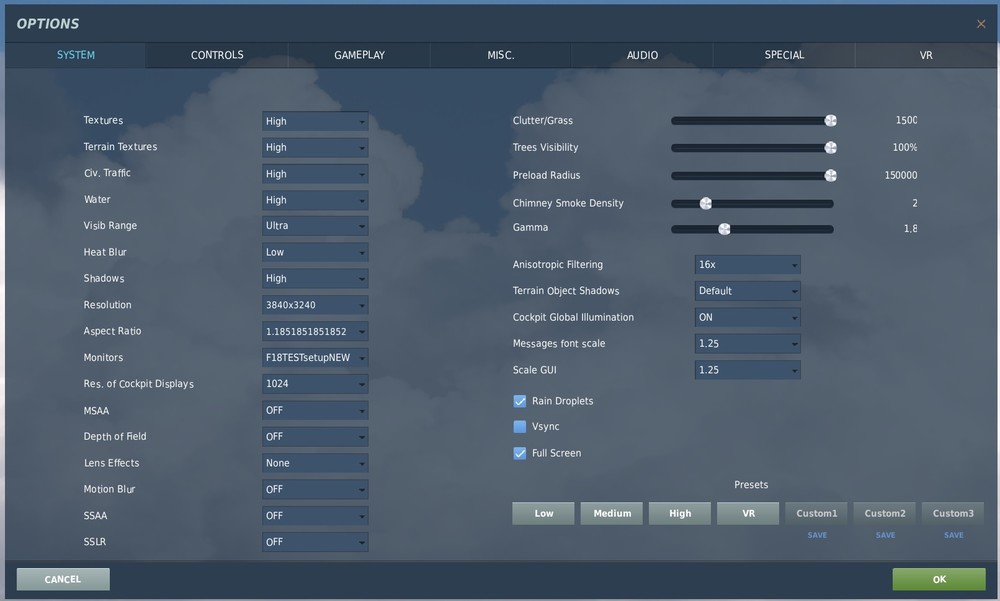Select the SYSTEM tab

(x=75, y=55)
